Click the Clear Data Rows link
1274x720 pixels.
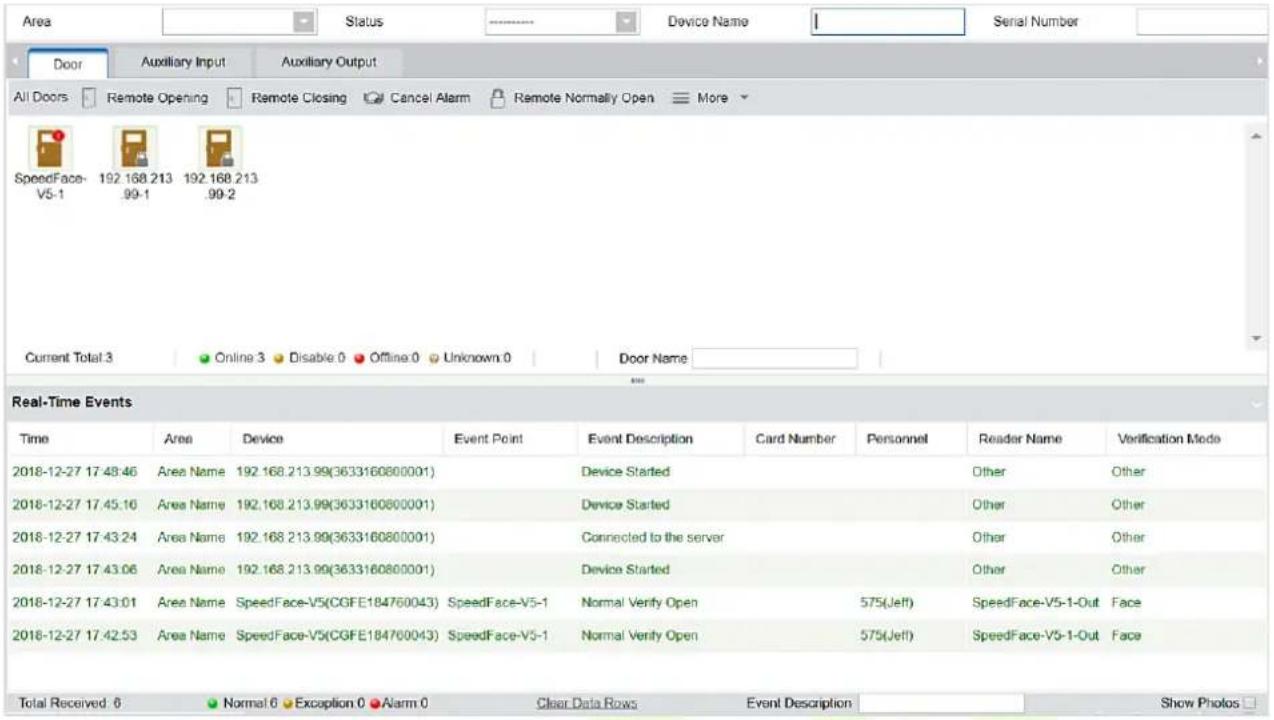point(588,704)
